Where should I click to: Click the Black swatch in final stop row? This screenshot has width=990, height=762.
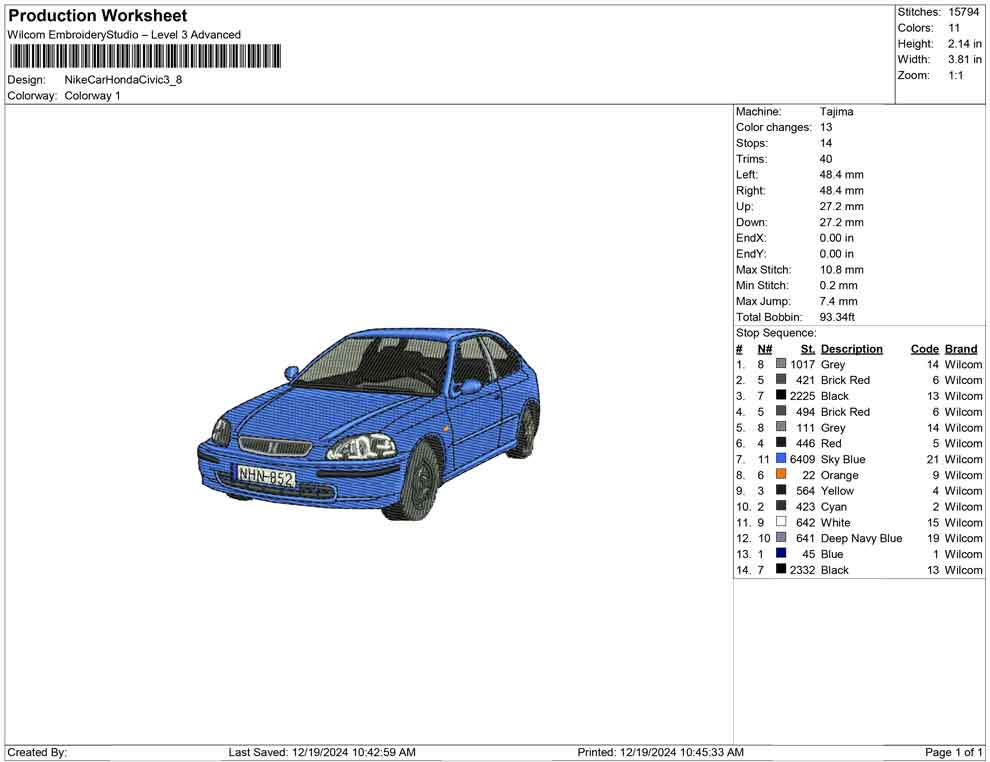(x=781, y=570)
